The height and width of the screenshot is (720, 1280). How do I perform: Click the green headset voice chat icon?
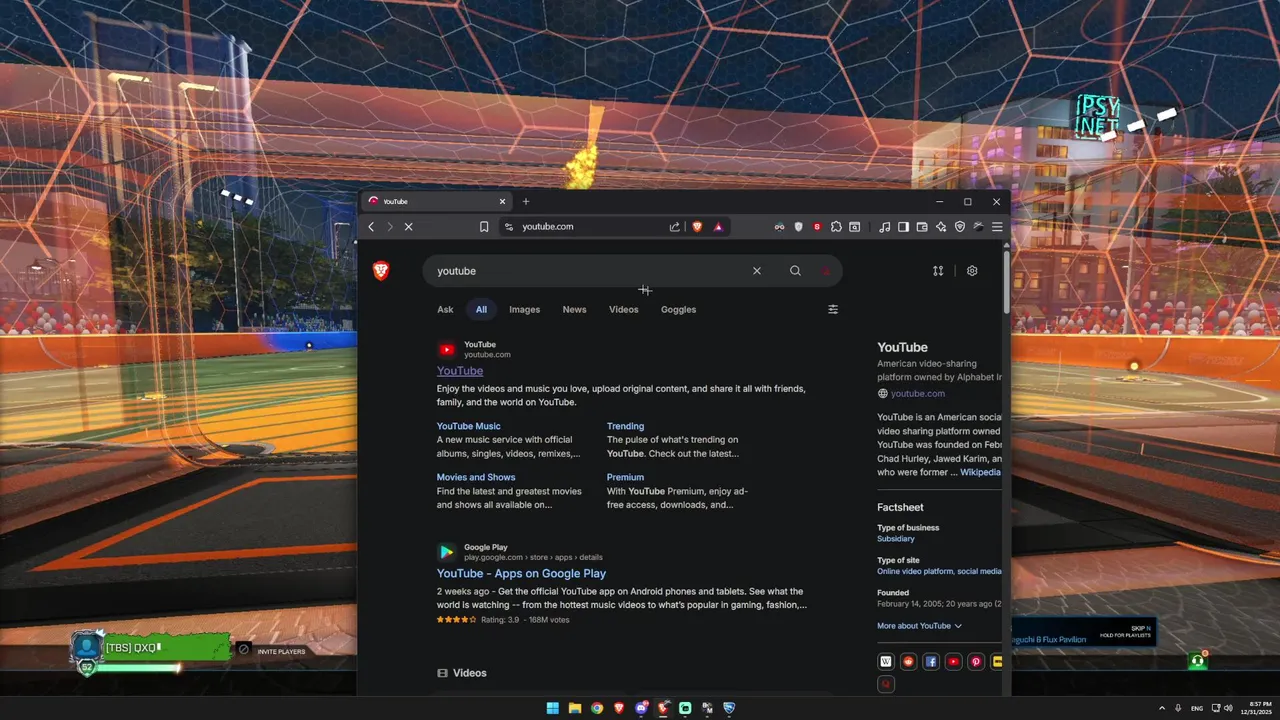(1197, 661)
